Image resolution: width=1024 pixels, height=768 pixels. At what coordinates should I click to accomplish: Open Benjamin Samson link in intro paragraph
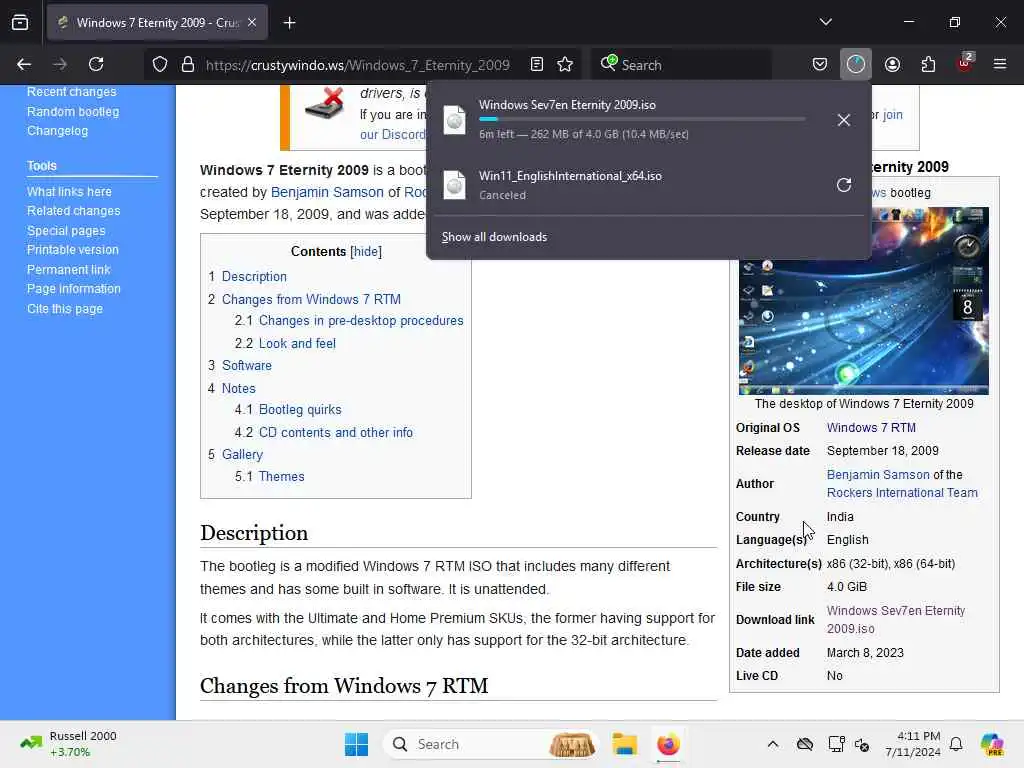[327, 192]
